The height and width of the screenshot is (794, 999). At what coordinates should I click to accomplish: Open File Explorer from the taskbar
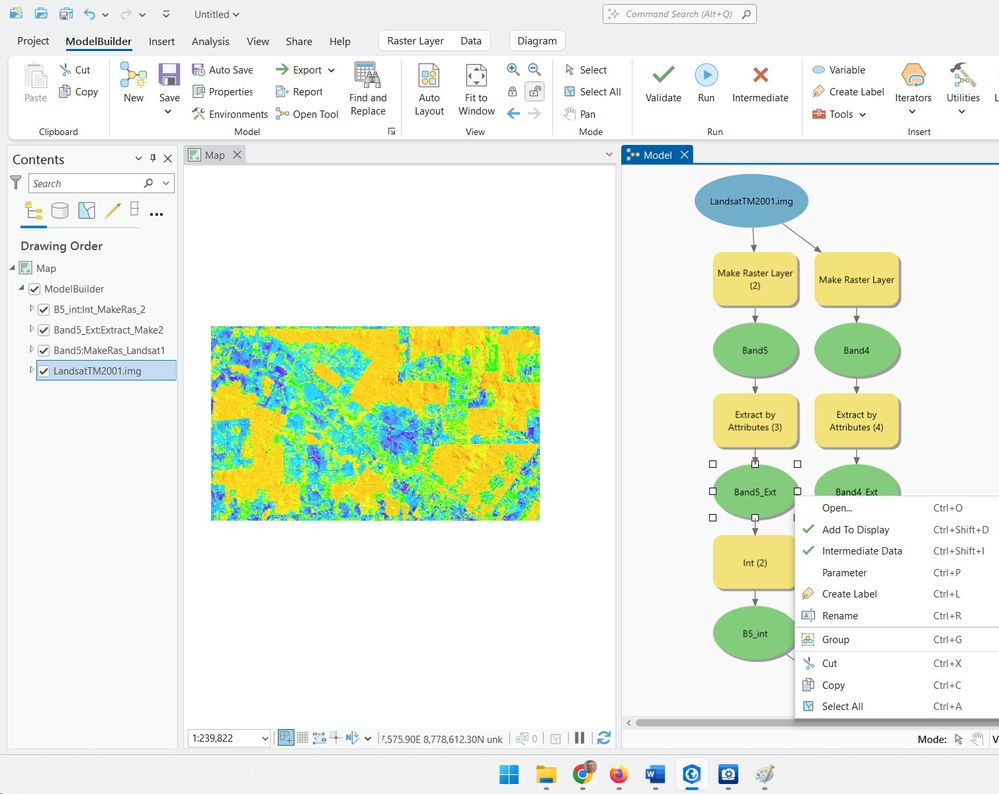click(x=546, y=774)
